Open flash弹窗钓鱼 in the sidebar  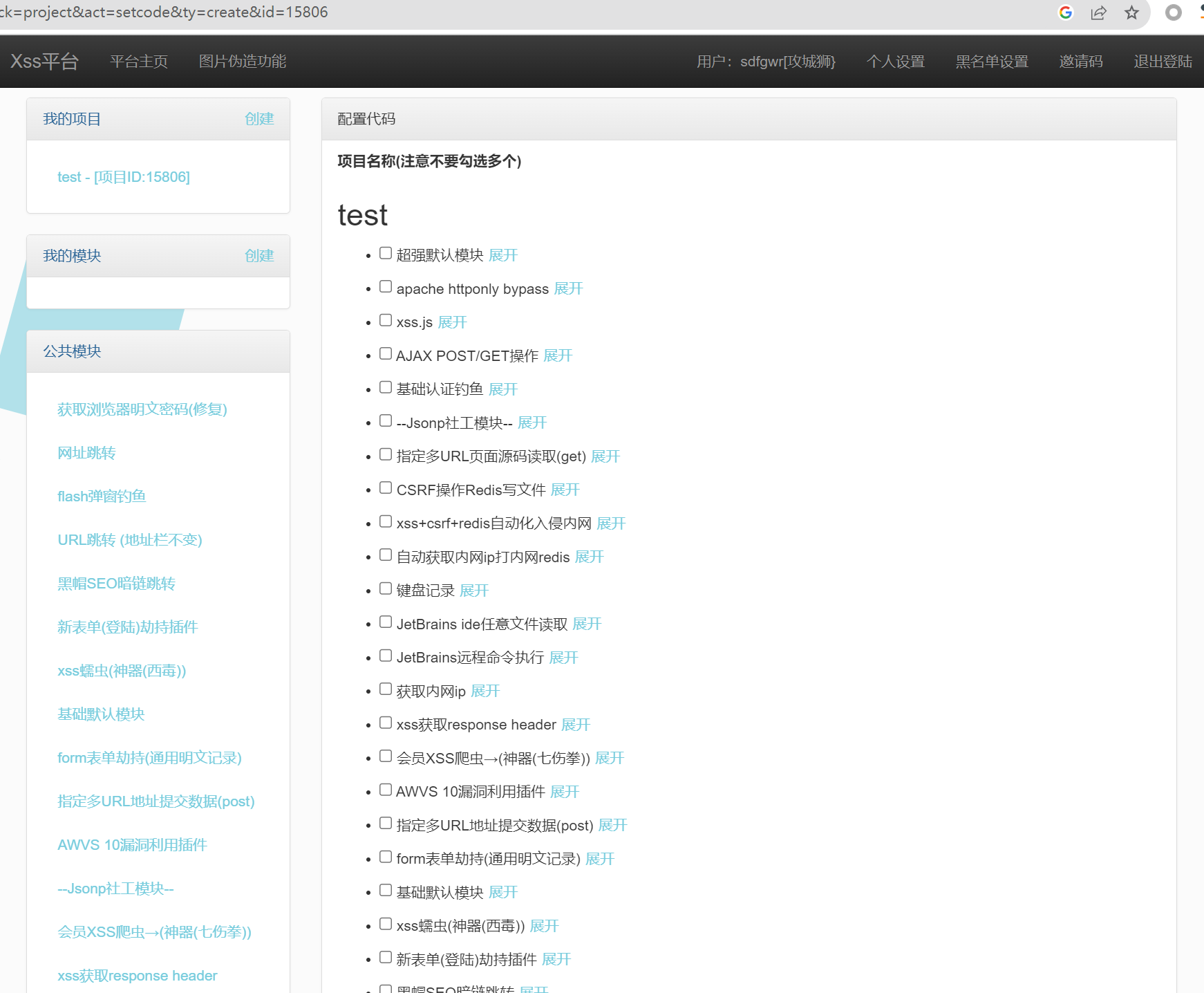click(102, 496)
